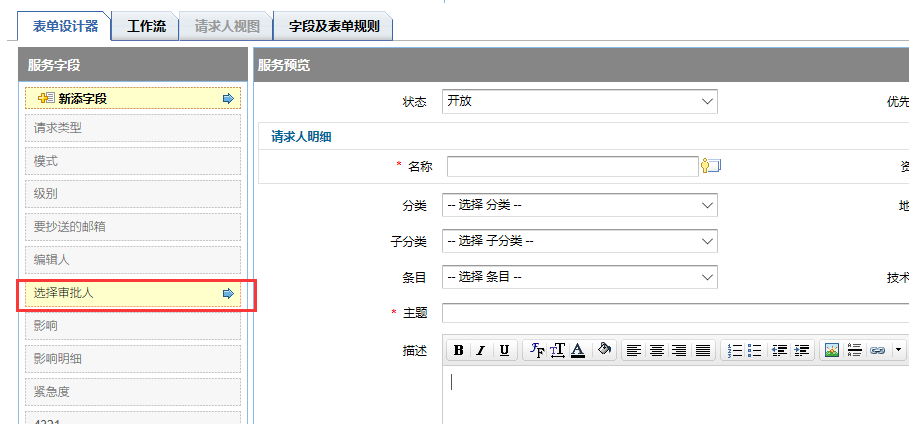This screenshot has width=909, height=424.
Task: Insert numbered list
Action: click(735, 350)
